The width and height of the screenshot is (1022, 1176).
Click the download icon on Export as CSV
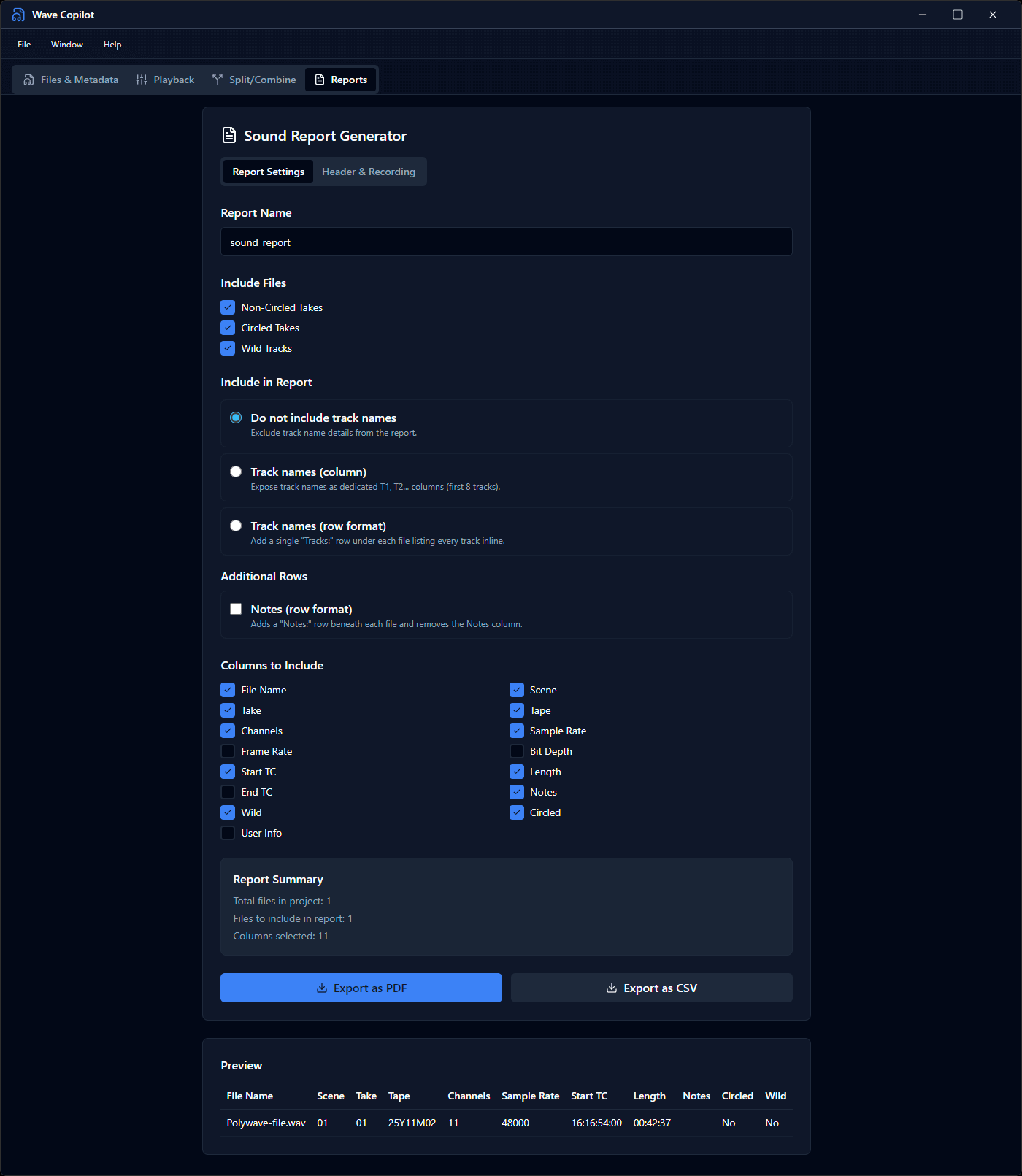click(612, 988)
